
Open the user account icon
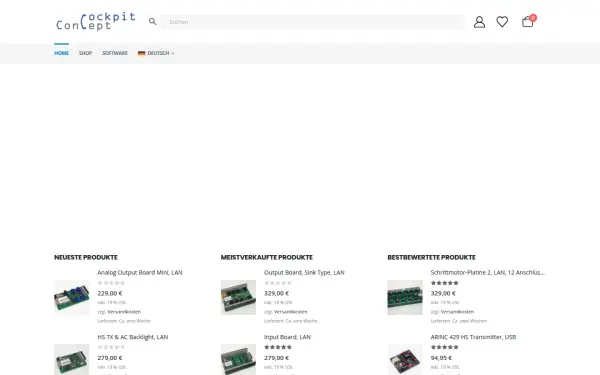tap(479, 22)
